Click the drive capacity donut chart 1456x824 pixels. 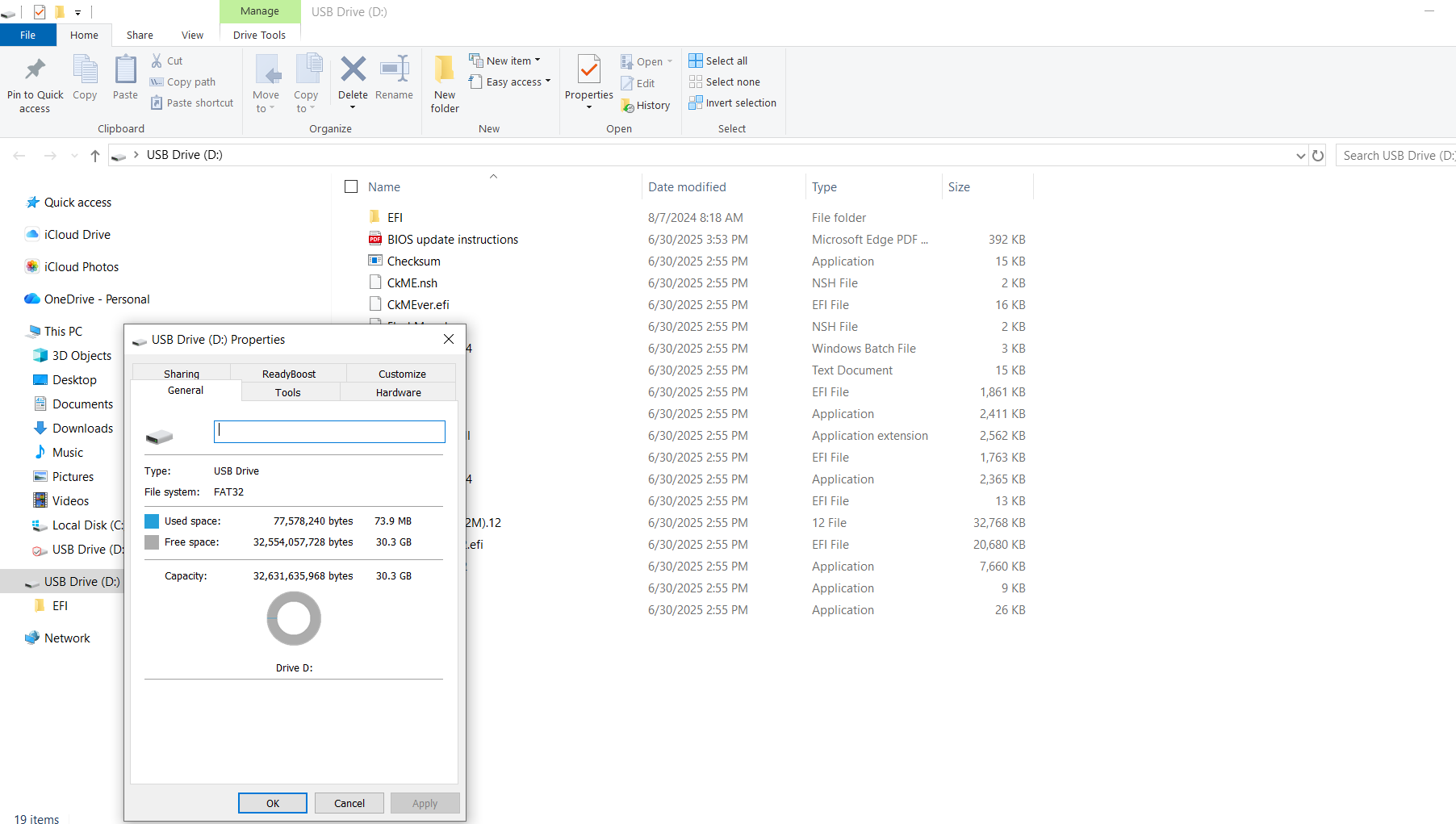[294, 618]
